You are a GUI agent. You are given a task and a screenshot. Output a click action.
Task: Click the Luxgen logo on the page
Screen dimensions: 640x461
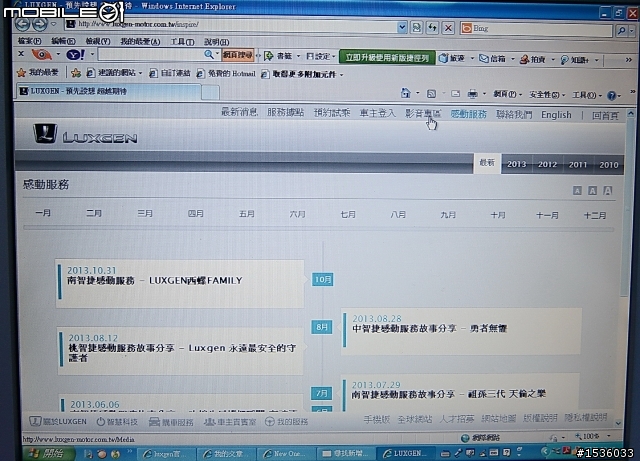[85, 134]
